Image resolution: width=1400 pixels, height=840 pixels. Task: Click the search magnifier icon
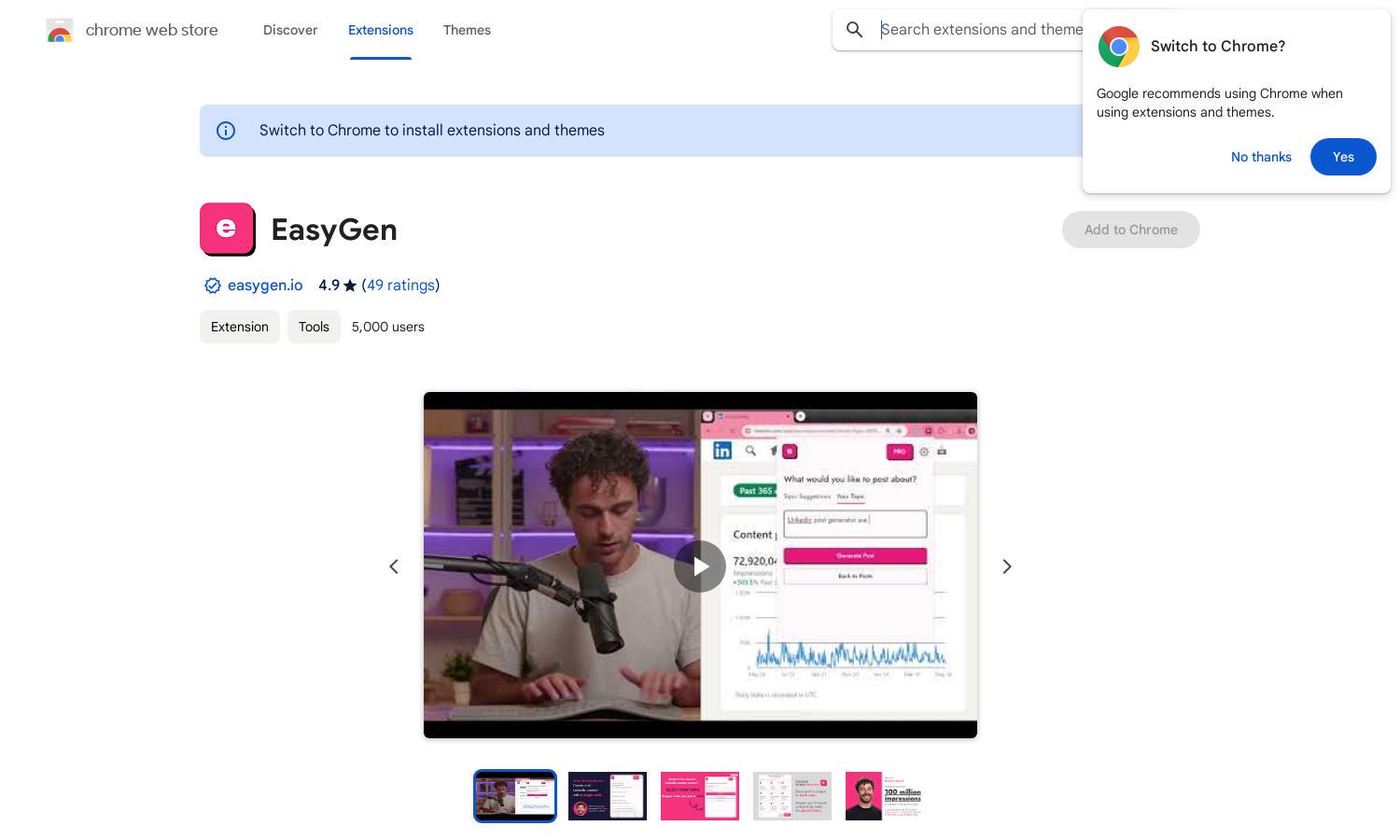tap(854, 30)
